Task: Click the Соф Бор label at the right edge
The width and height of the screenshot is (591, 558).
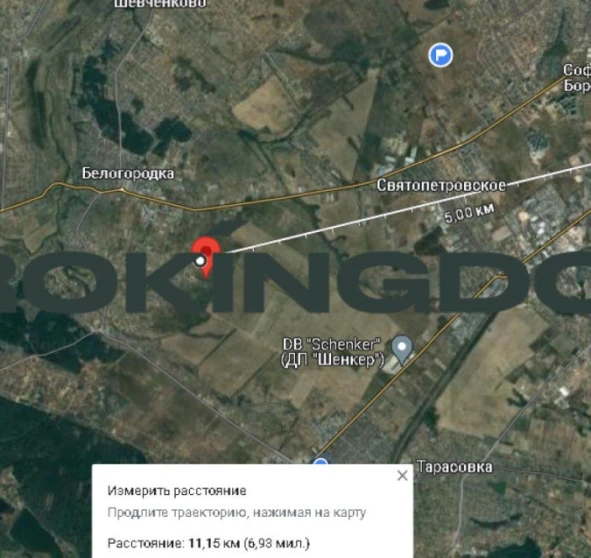Action: [x=577, y=77]
